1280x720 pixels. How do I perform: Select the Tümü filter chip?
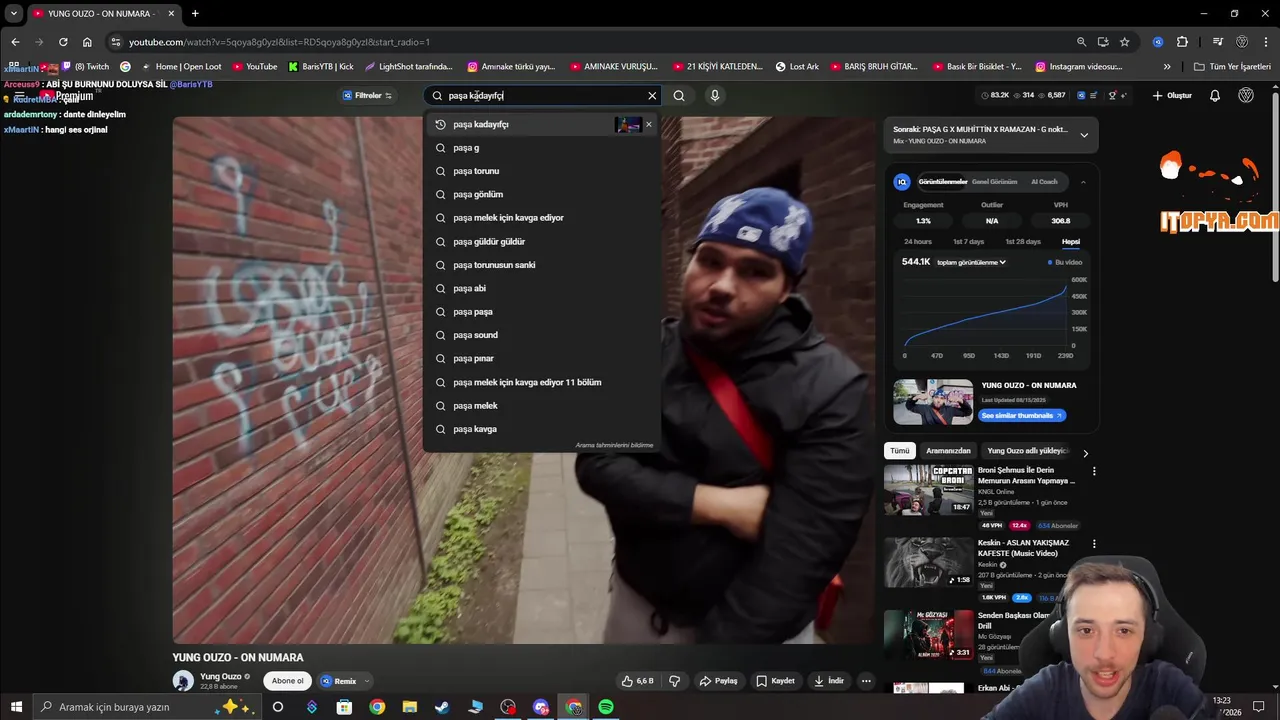pyautogui.click(x=900, y=451)
